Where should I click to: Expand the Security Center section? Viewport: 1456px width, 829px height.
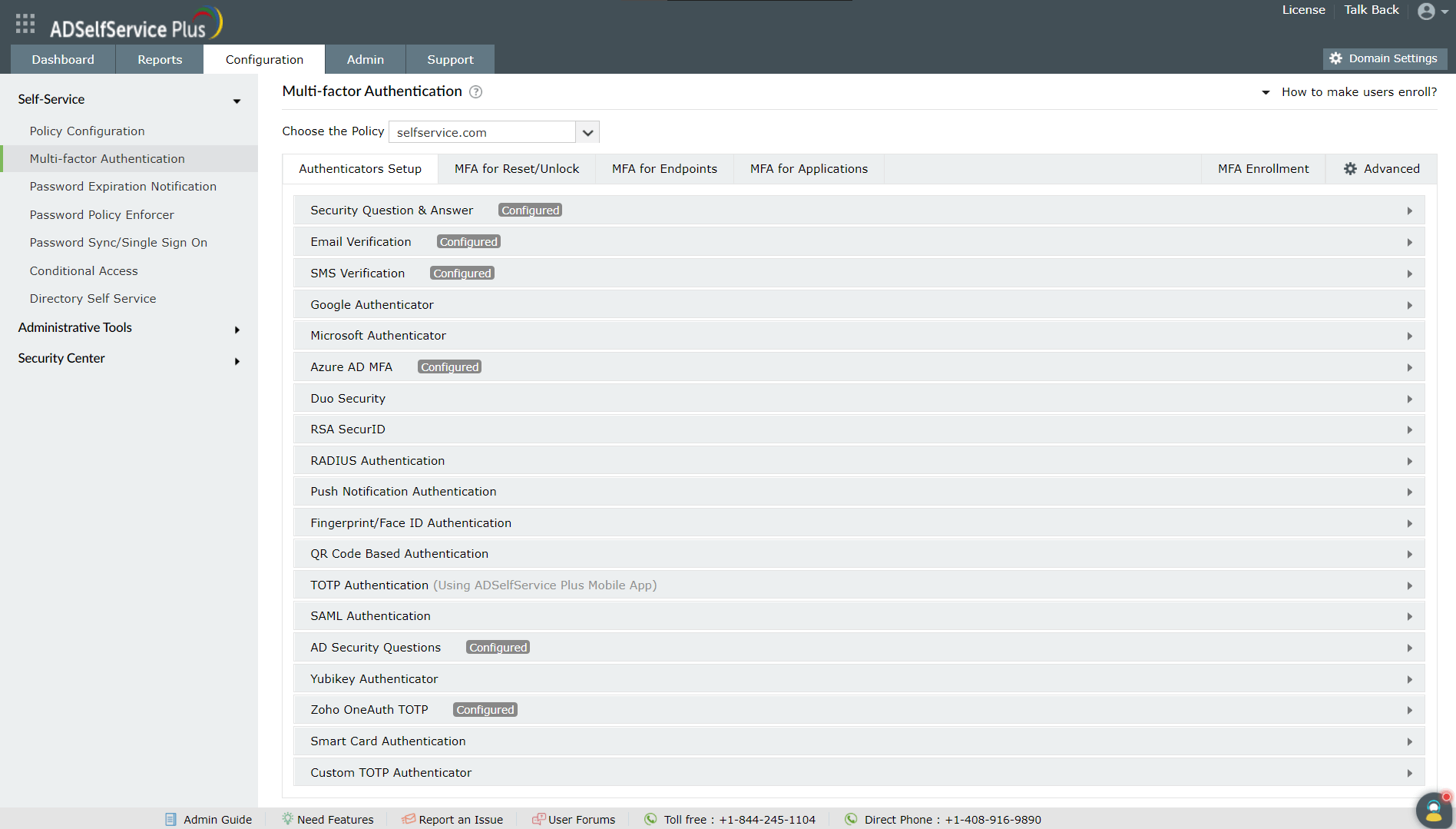(237, 361)
